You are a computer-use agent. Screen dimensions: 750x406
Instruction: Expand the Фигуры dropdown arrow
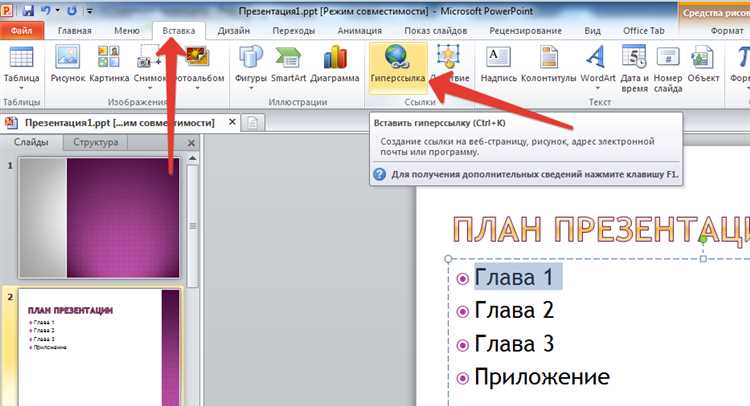(251, 88)
